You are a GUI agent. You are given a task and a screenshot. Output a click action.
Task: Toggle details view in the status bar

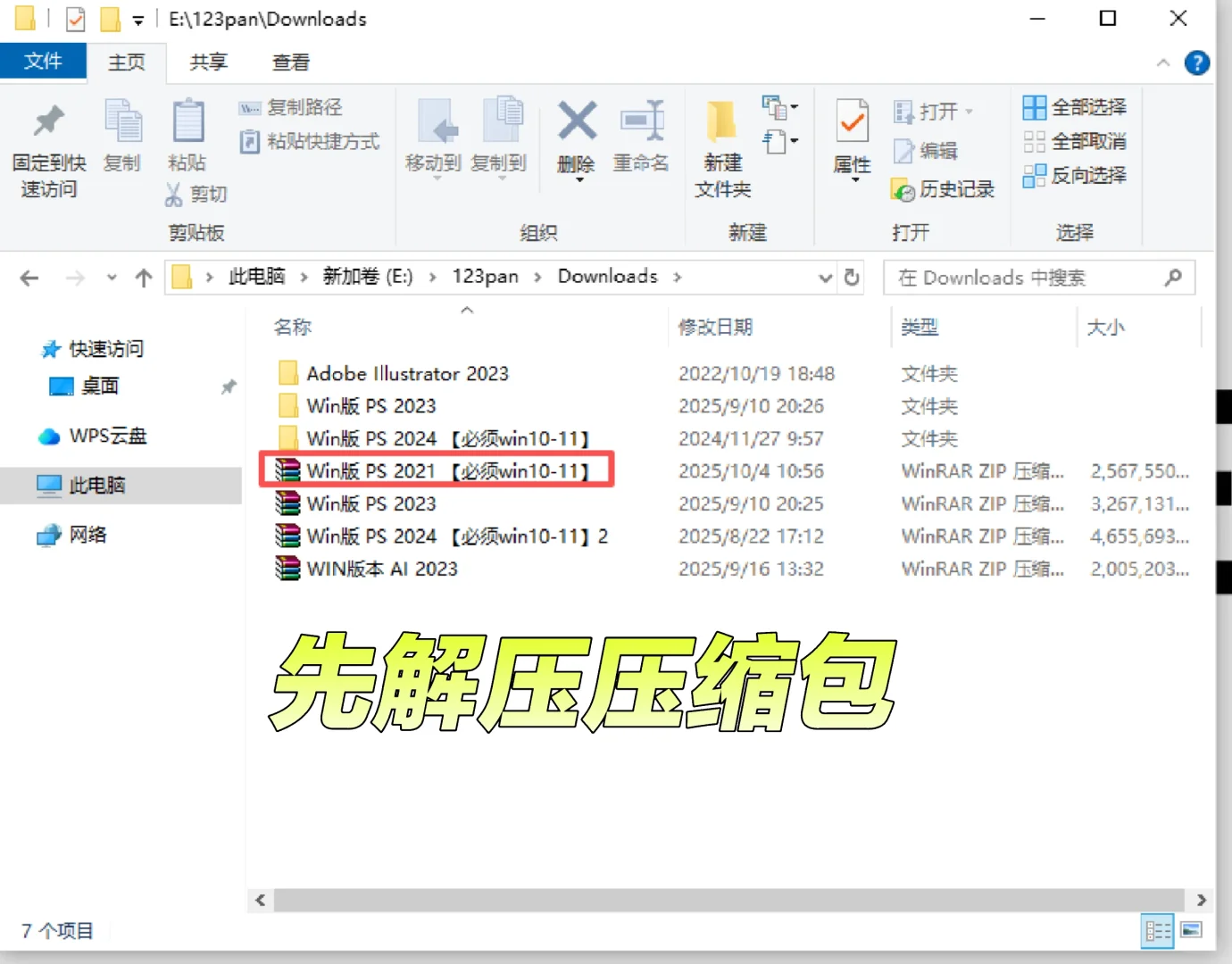pyautogui.click(x=1157, y=931)
